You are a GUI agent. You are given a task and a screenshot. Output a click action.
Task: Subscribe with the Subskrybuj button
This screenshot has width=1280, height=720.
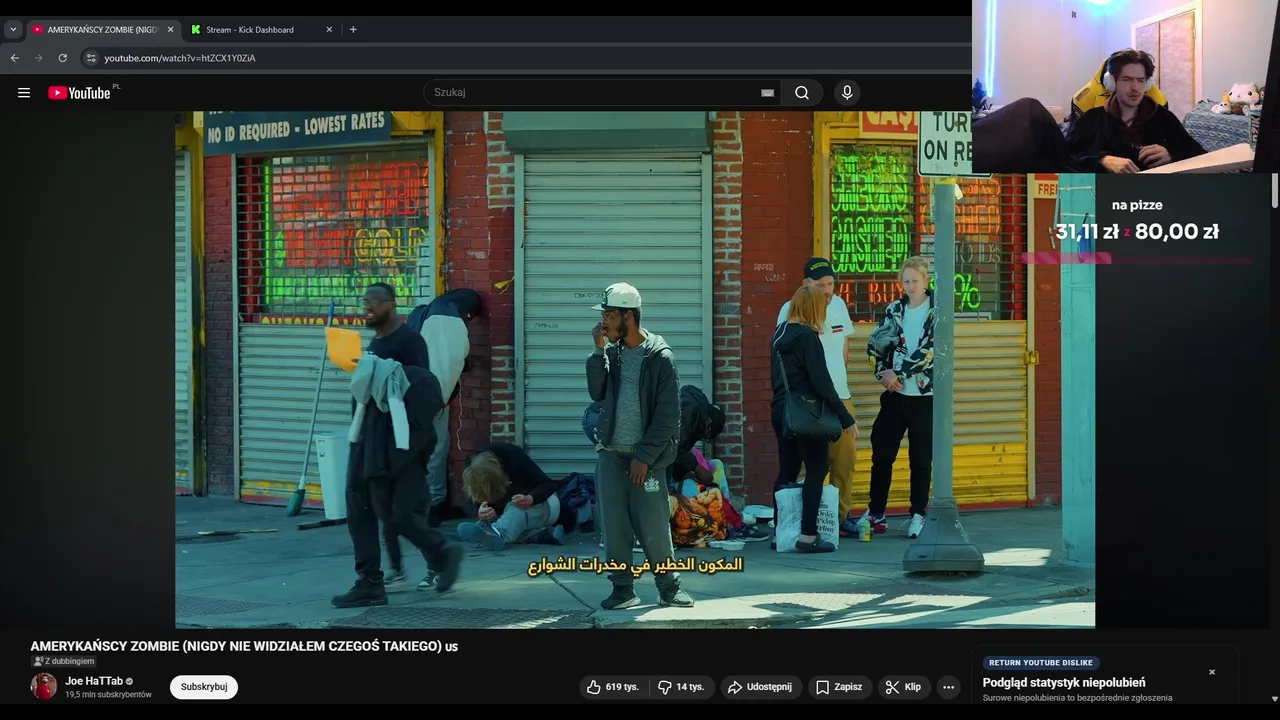coord(204,687)
